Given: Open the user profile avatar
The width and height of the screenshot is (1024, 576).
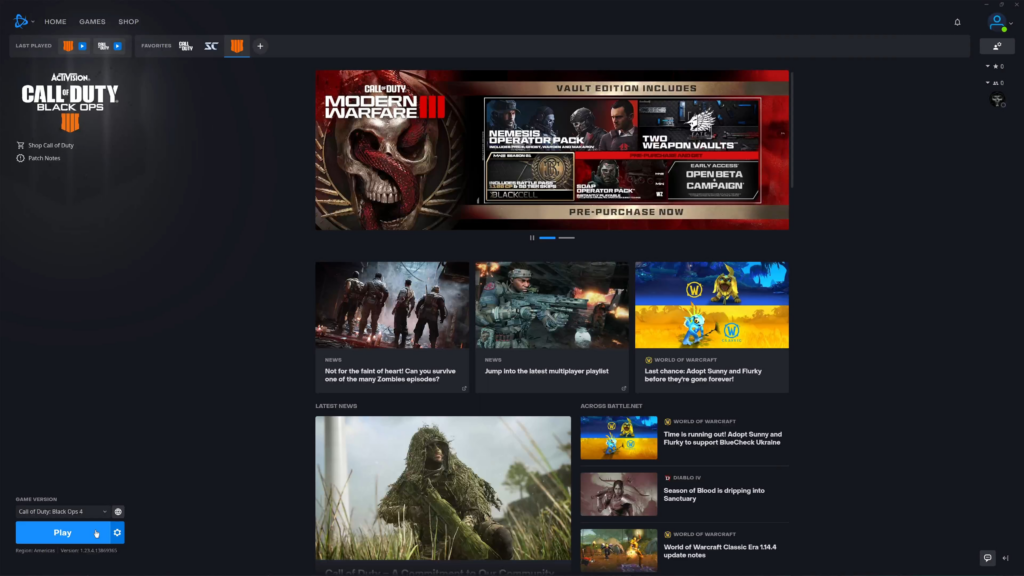Looking at the screenshot, I should tap(996, 22).
